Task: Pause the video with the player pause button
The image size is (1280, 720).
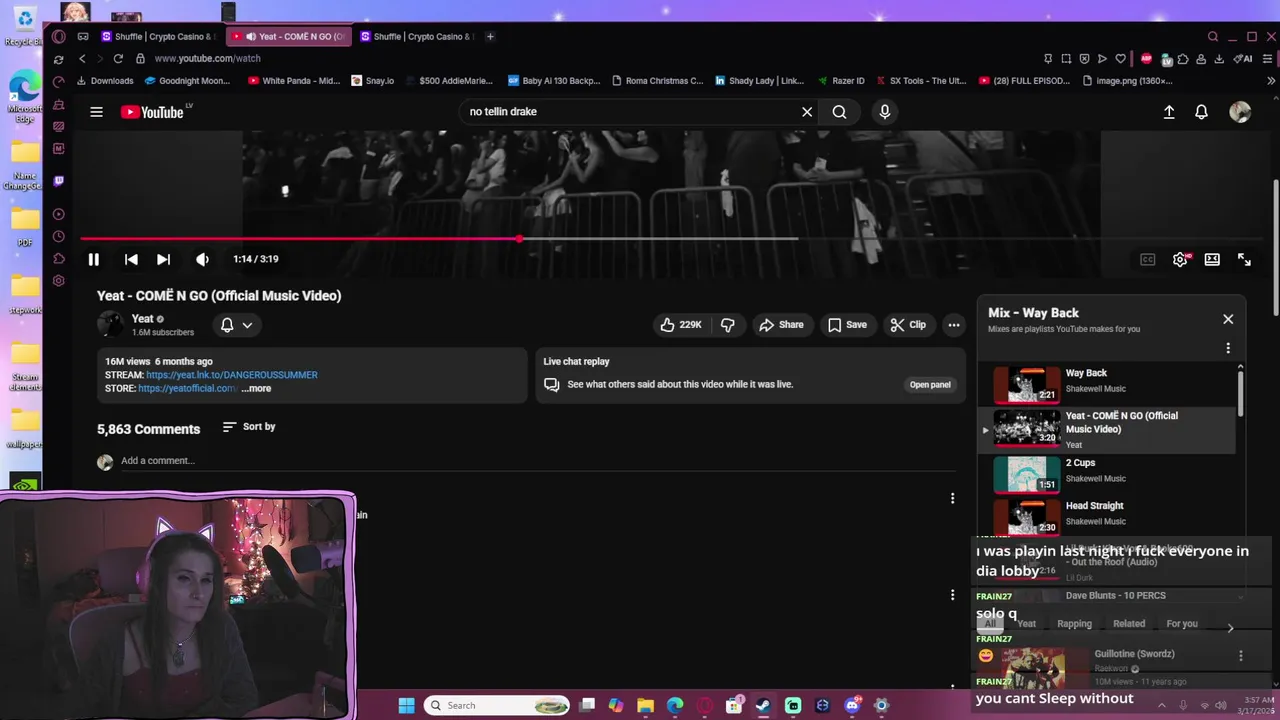Action: tap(93, 259)
